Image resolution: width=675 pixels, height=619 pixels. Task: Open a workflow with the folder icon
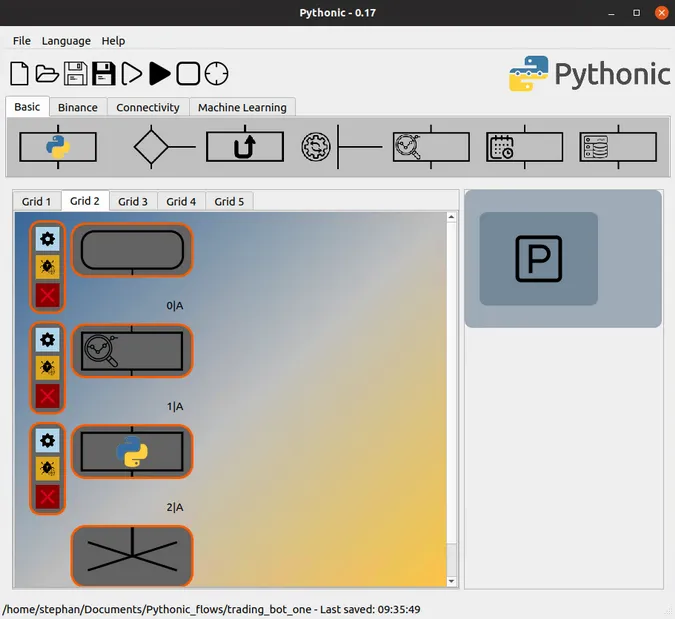click(47, 74)
